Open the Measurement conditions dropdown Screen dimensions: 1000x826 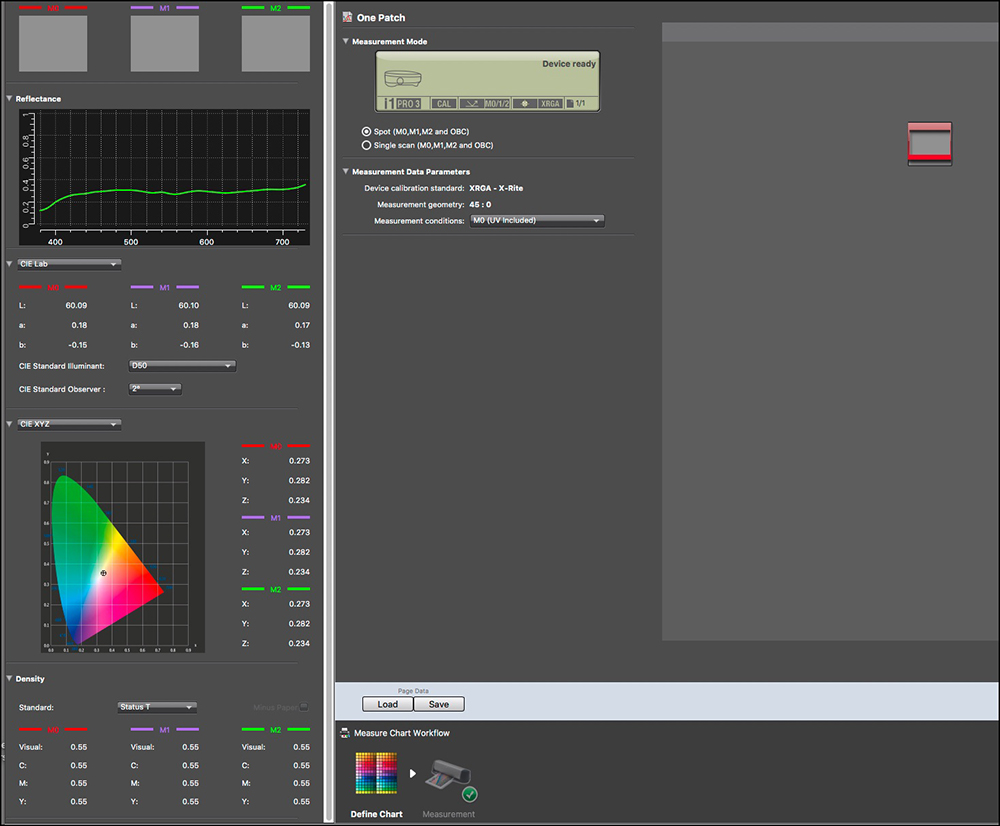click(536, 220)
